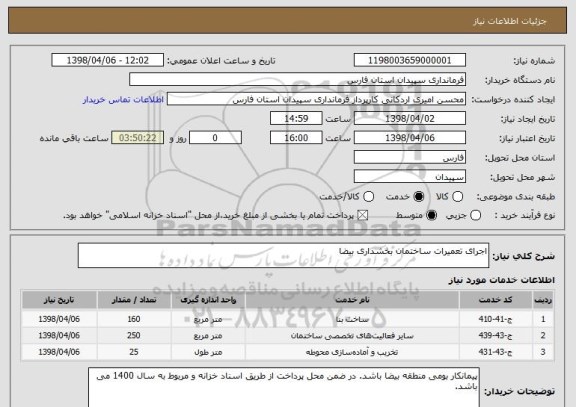Select service code ج-43-431 cell
Image resolution: width=576 pixels, height=407 pixels.
496,352
